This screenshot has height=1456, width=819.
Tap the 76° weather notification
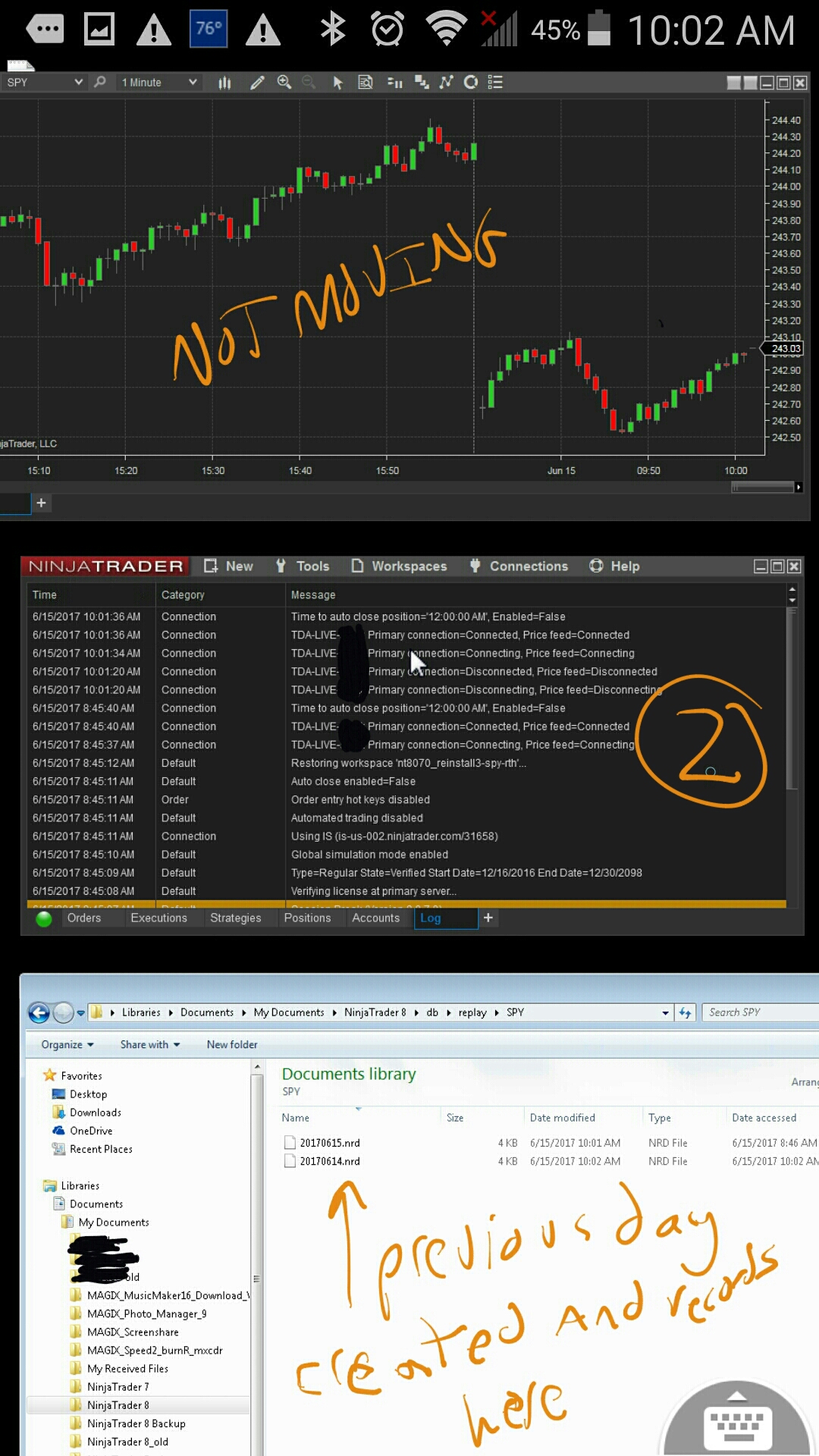click(x=209, y=29)
